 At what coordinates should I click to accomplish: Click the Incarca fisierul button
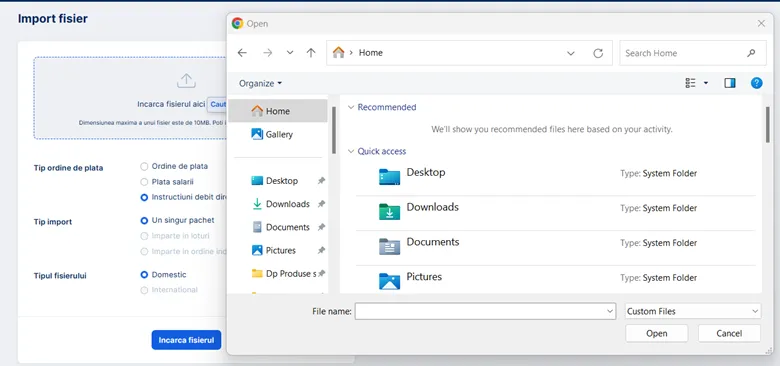187,340
